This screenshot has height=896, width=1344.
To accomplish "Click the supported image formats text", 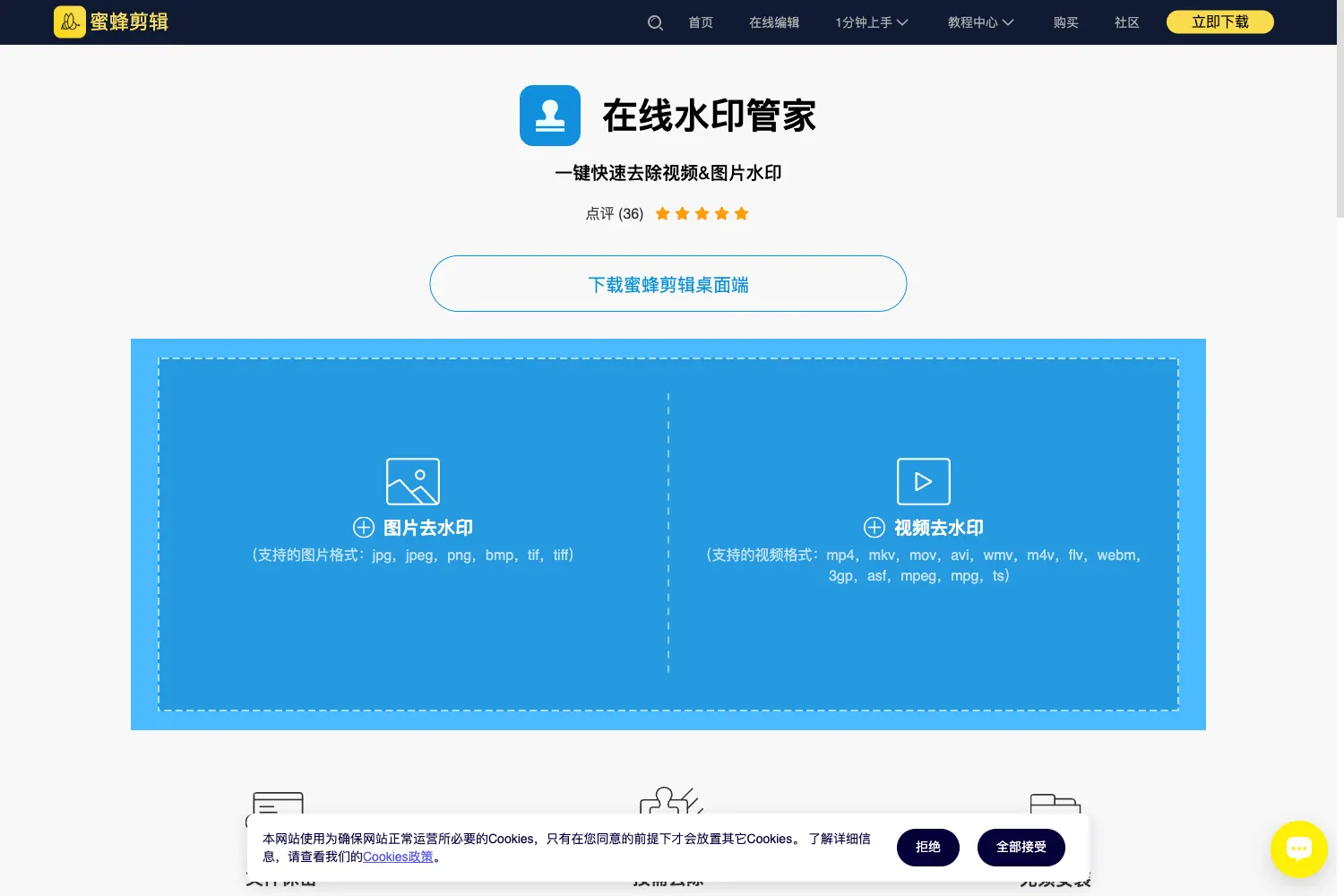I will tap(413, 556).
